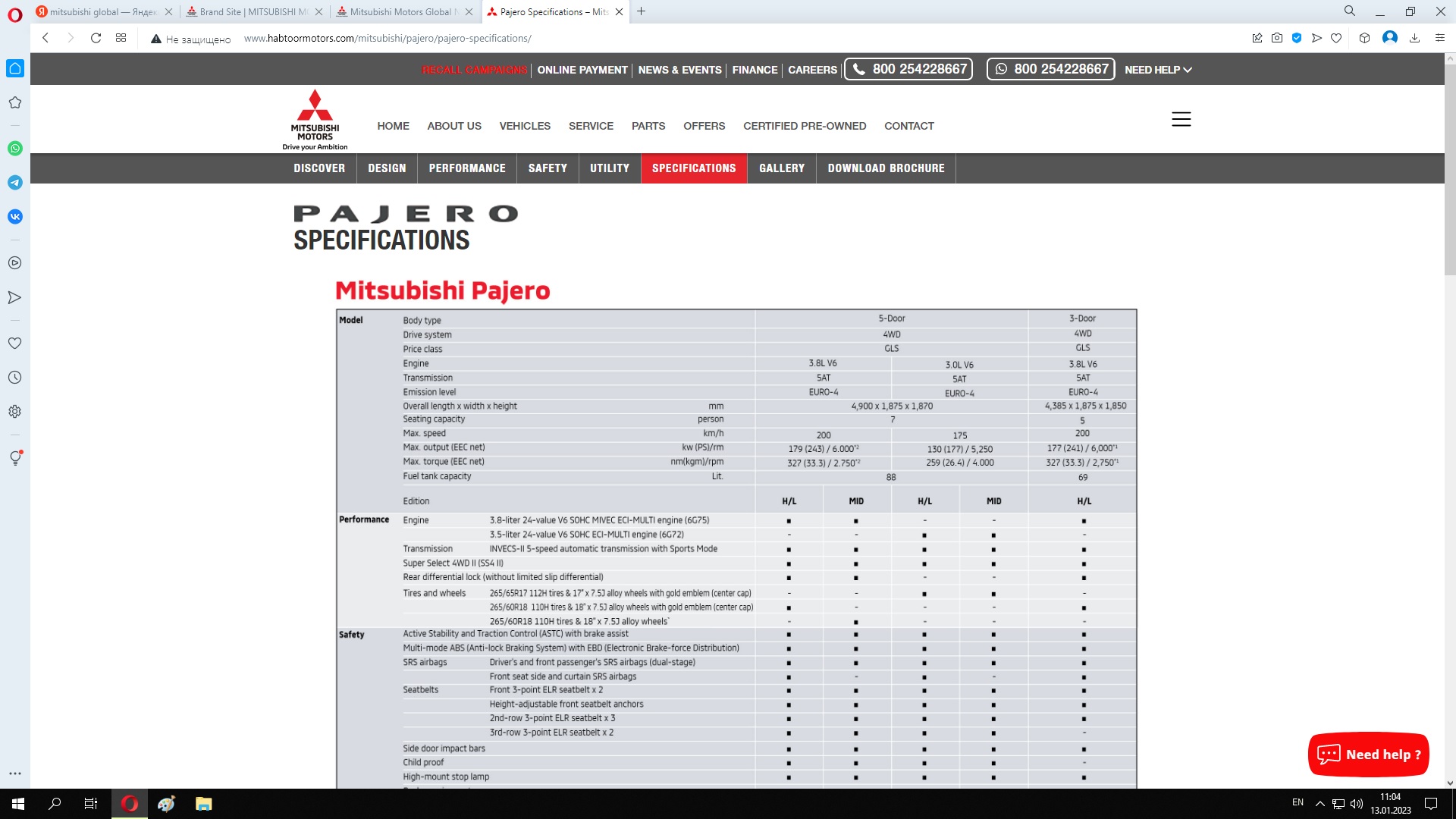Open File Explorer from taskbar
Screen dimensions: 1456x819
[x=203, y=804]
